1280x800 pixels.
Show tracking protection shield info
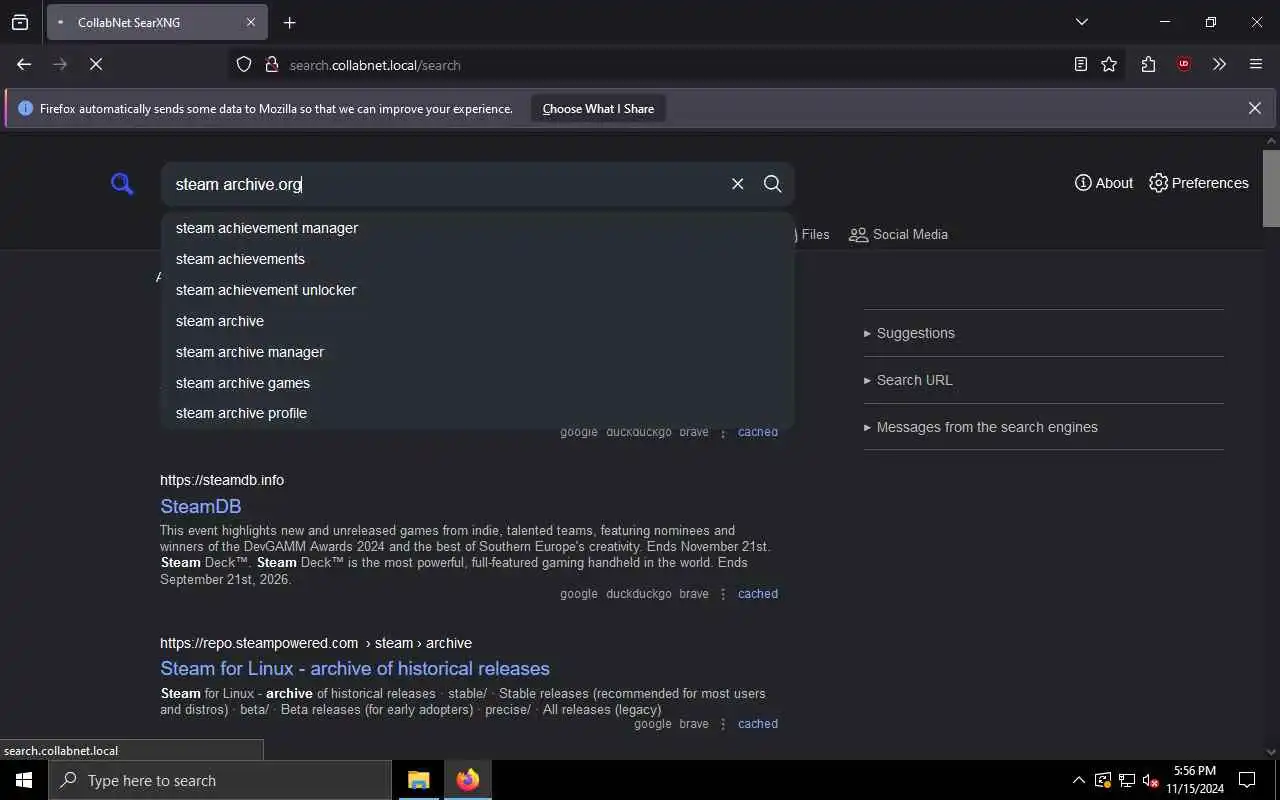244,64
